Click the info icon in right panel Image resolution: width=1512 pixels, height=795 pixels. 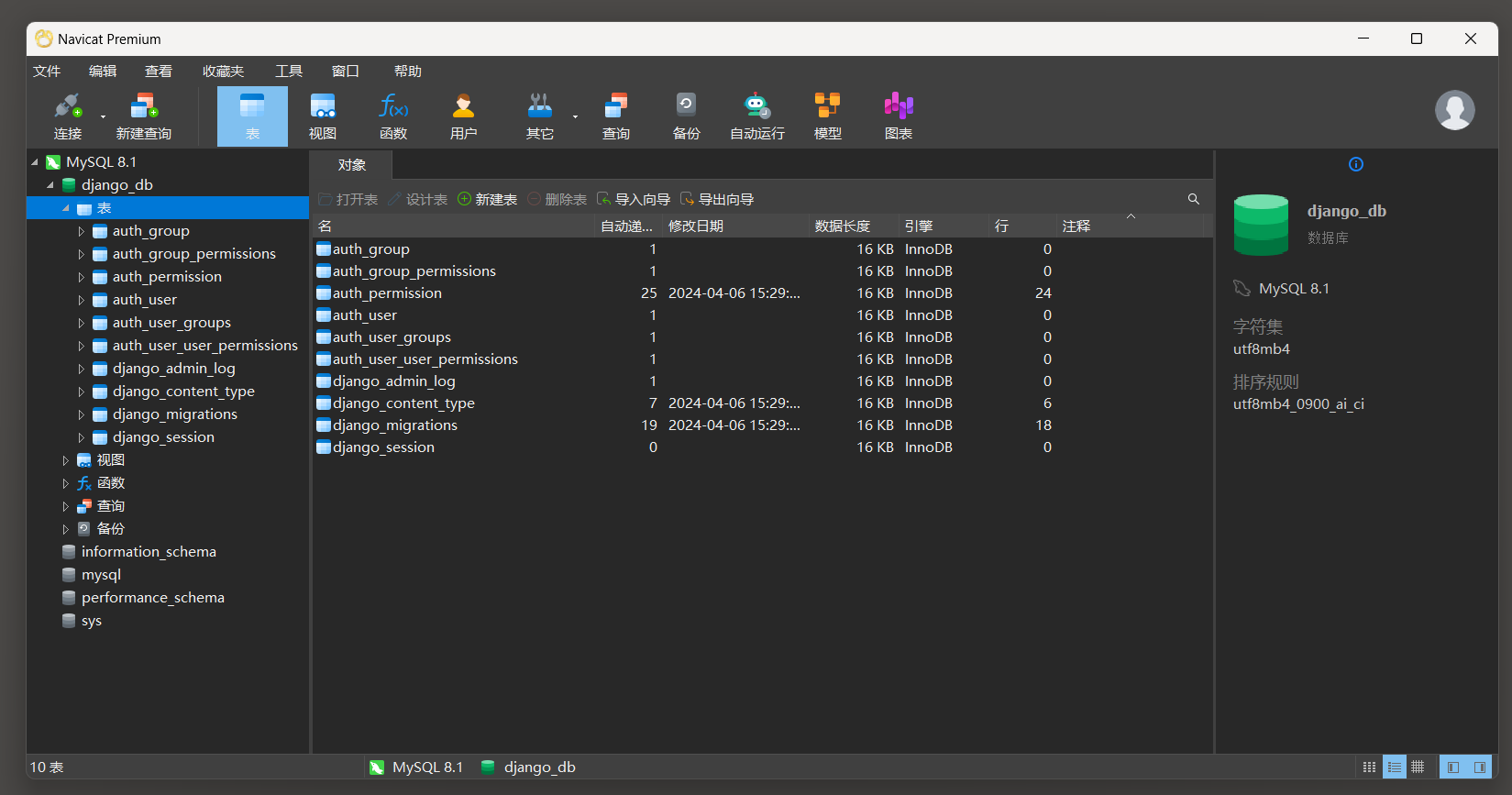tap(1356, 164)
